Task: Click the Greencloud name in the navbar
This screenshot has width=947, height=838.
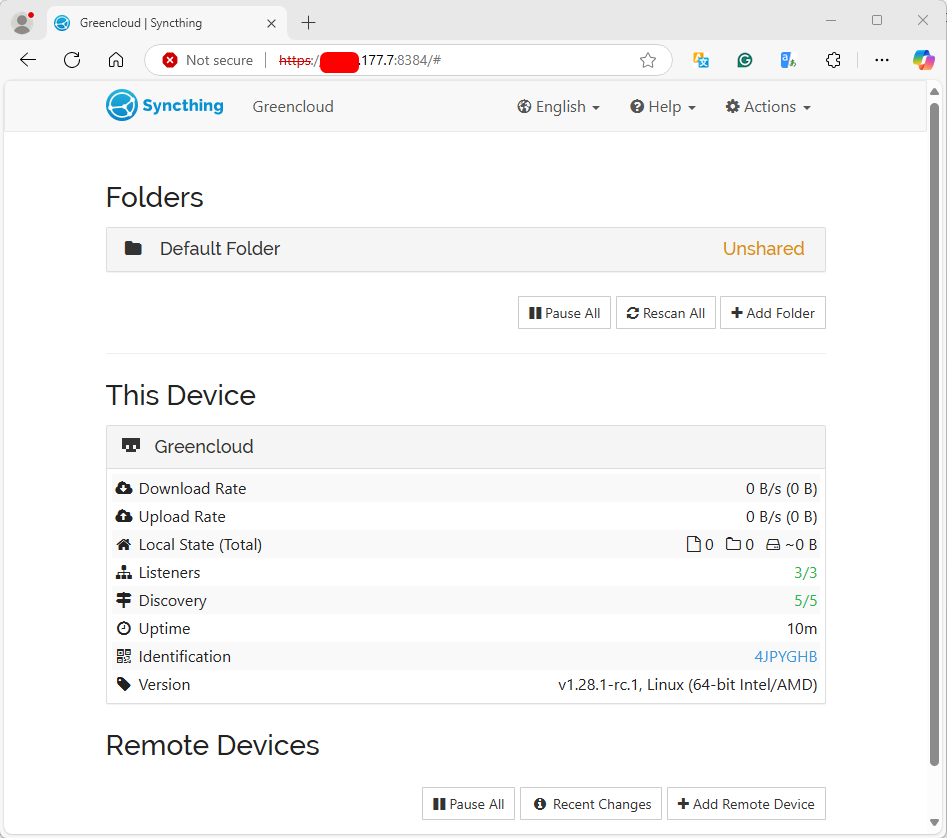Action: click(x=293, y=107)
